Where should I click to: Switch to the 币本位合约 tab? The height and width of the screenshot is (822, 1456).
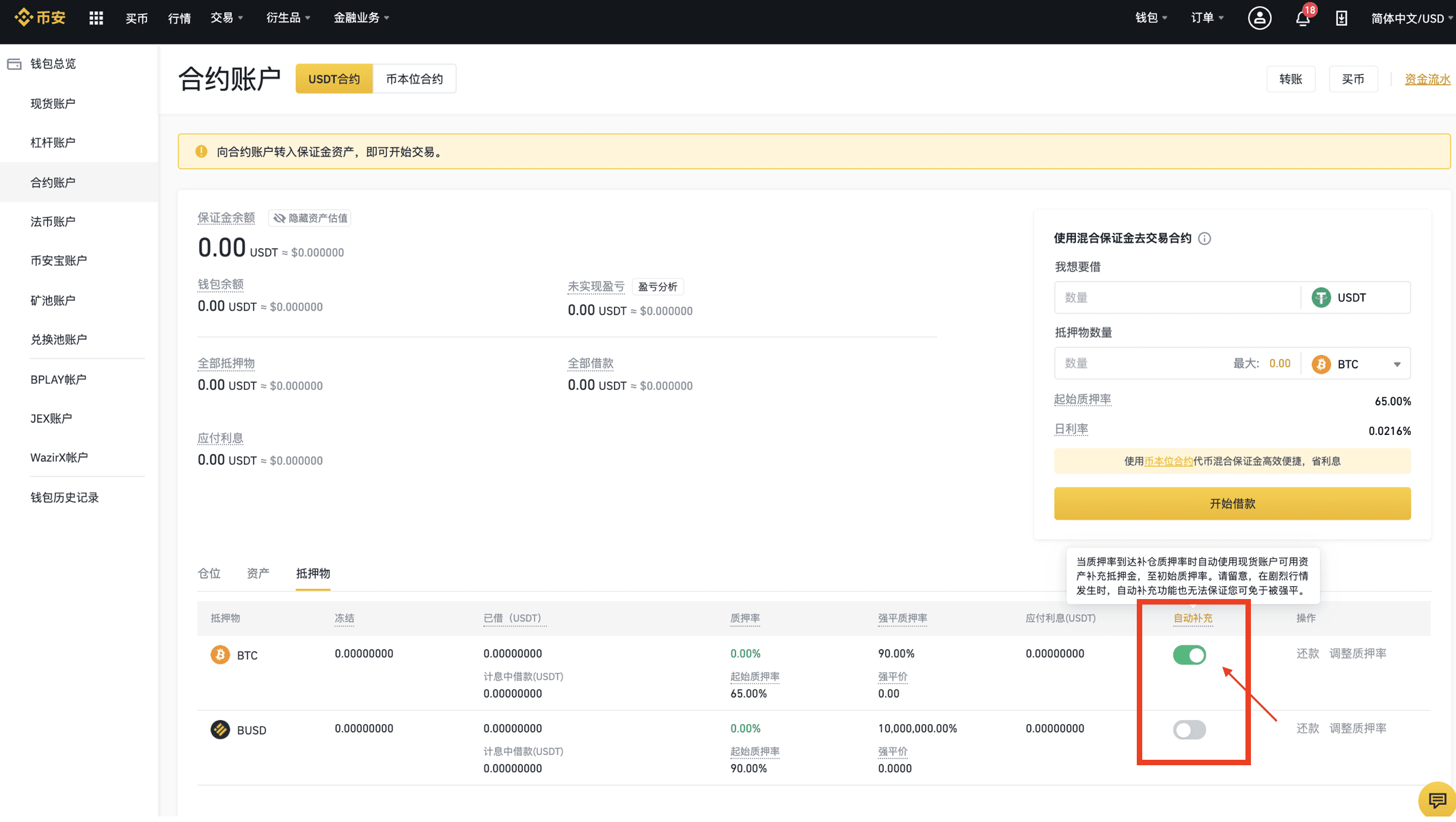pos(414,79)
